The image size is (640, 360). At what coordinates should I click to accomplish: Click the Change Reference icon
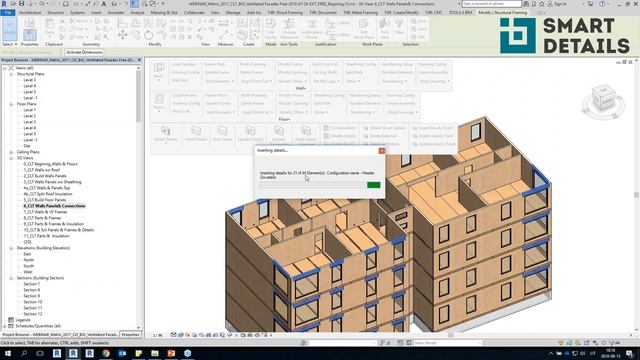289,29
